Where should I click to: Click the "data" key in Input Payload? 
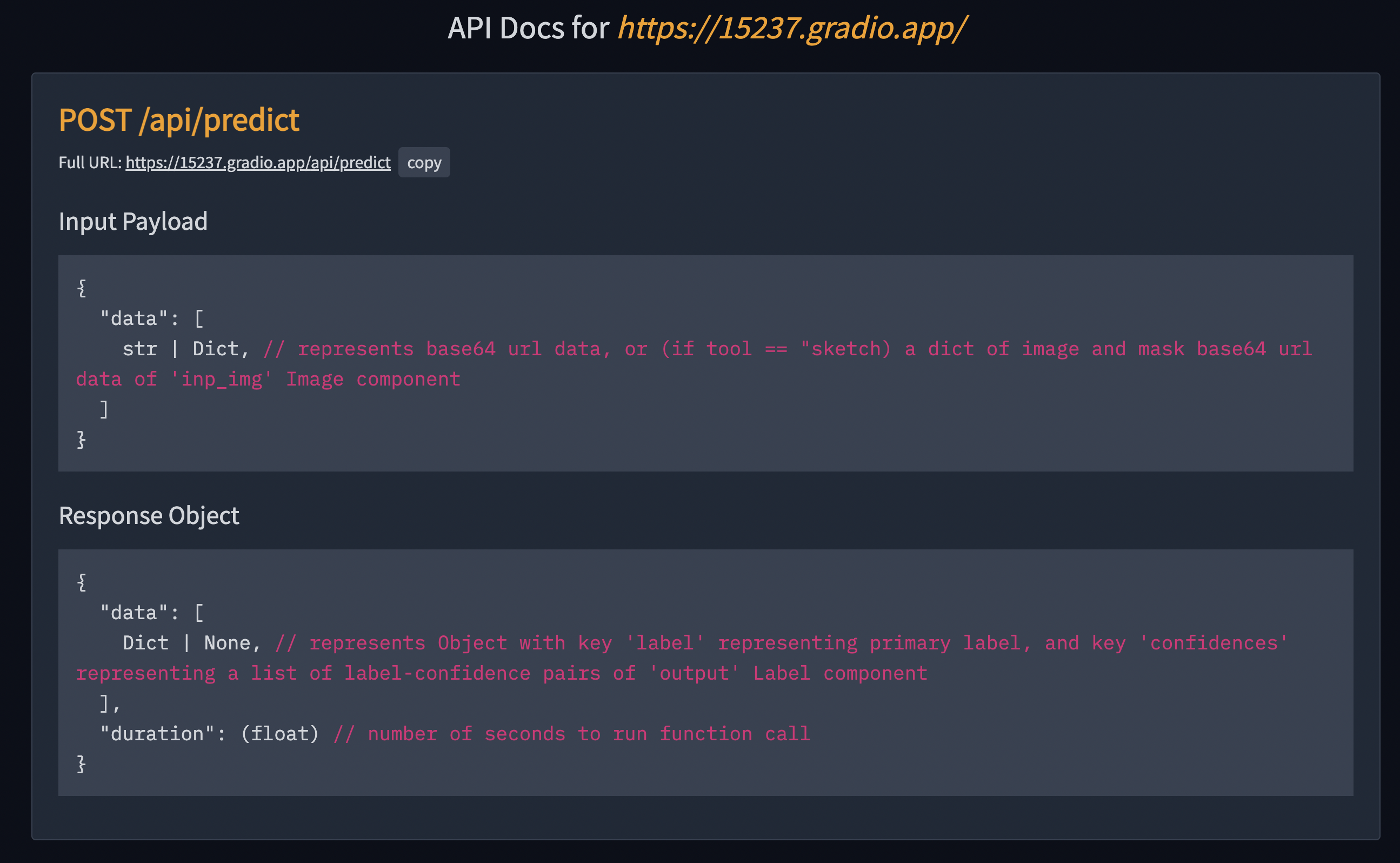pyautogui.click(x=134, y=318)
